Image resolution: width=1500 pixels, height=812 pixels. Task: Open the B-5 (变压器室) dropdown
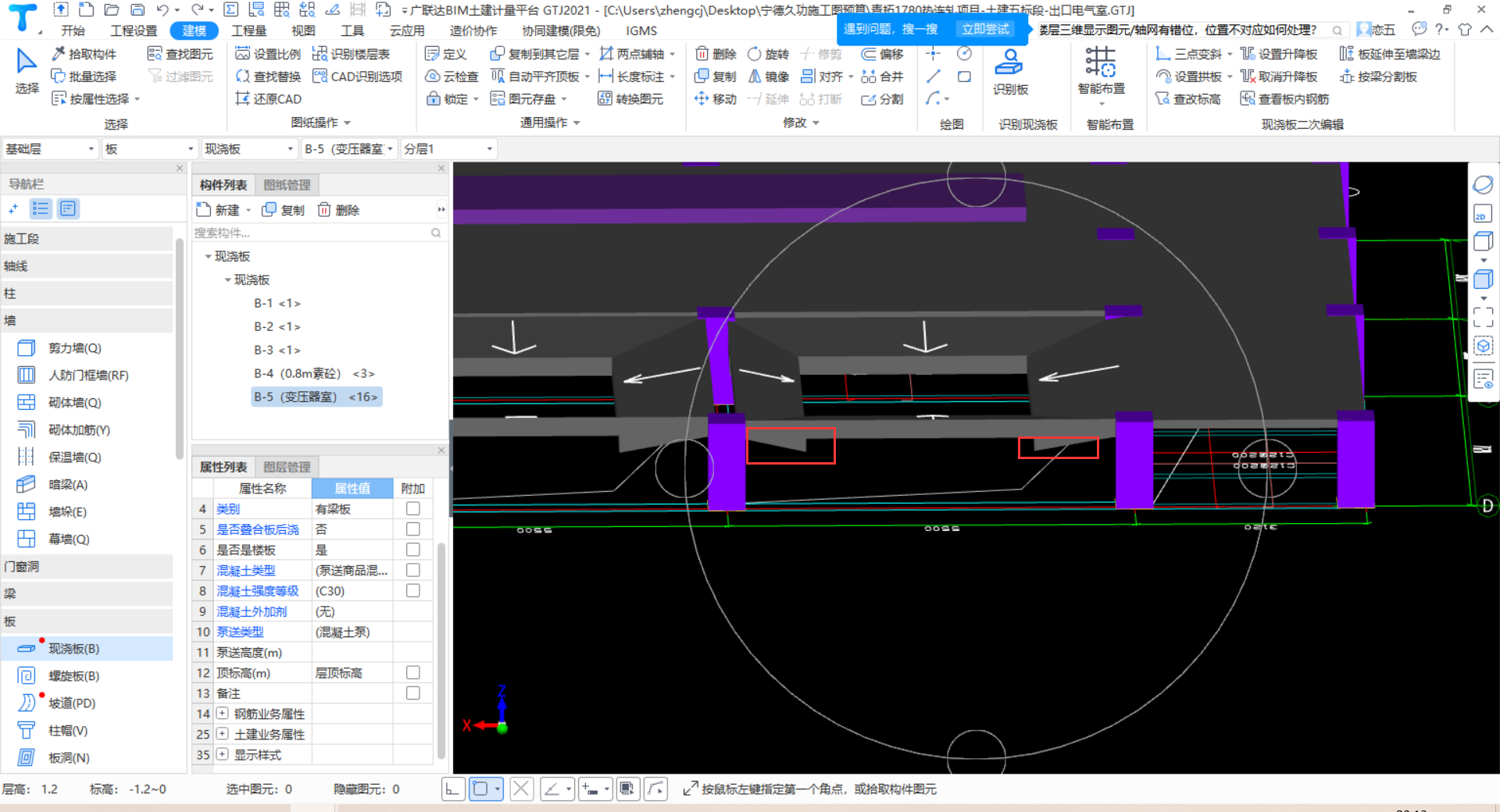(x=348, y=149)
